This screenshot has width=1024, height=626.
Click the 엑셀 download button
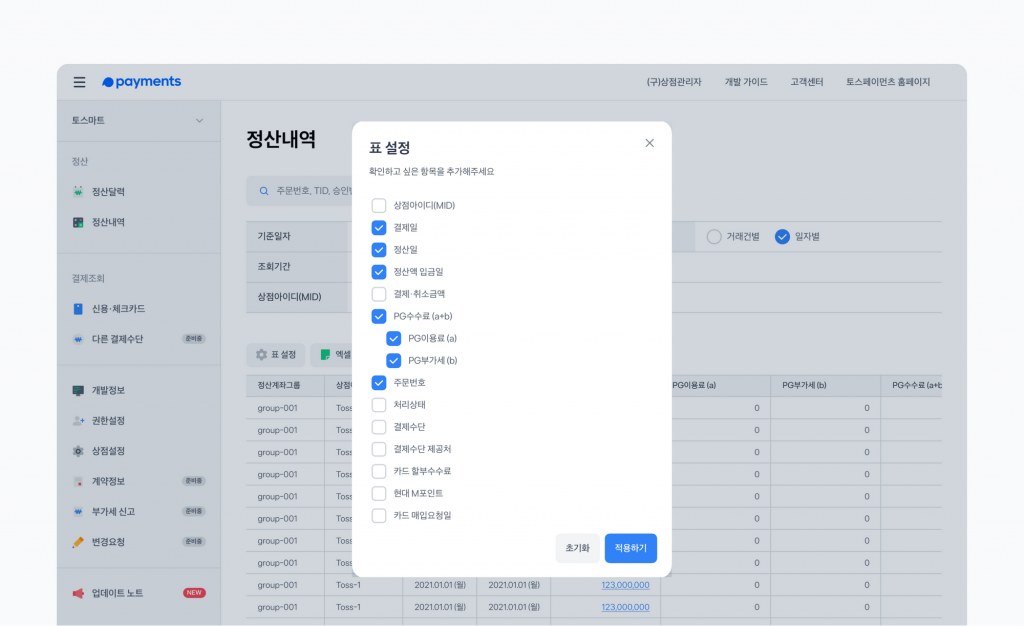point(334,354)
